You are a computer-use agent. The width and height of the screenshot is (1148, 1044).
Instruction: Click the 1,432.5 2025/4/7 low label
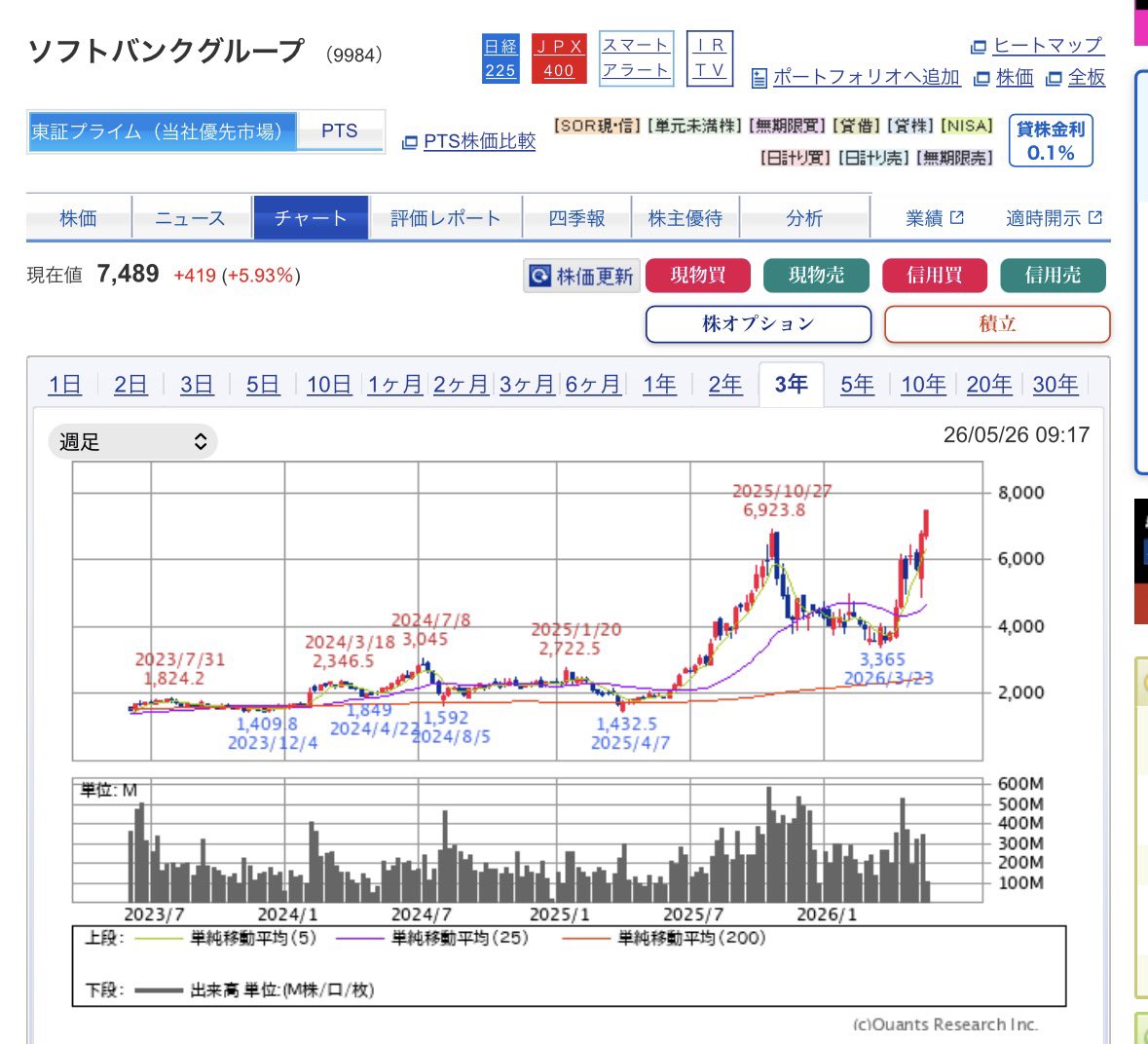point(630,733)
